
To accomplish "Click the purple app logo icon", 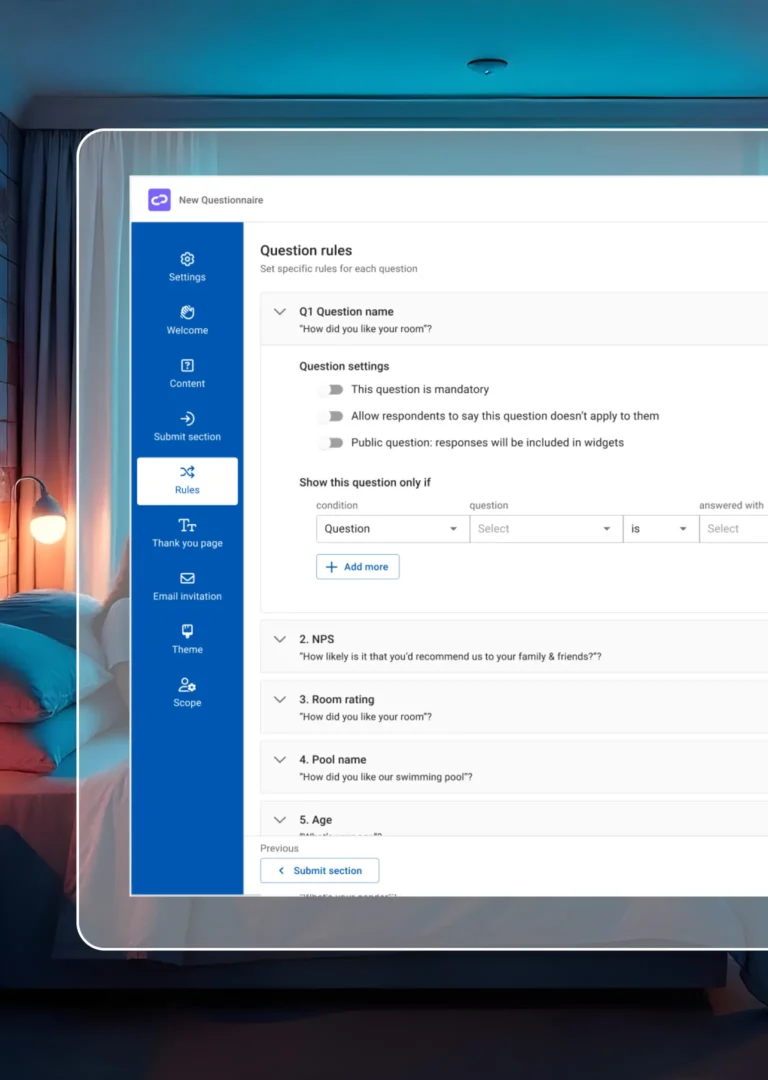I will click(x=159, y=200).
